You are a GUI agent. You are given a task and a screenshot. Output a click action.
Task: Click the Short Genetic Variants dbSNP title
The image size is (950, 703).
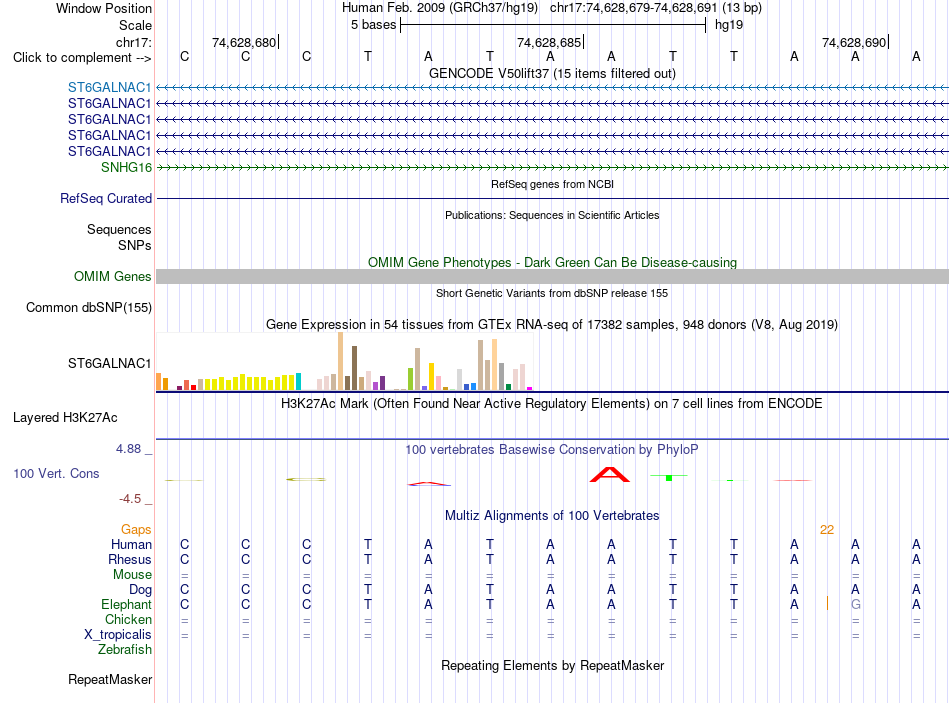click(552, 293)
